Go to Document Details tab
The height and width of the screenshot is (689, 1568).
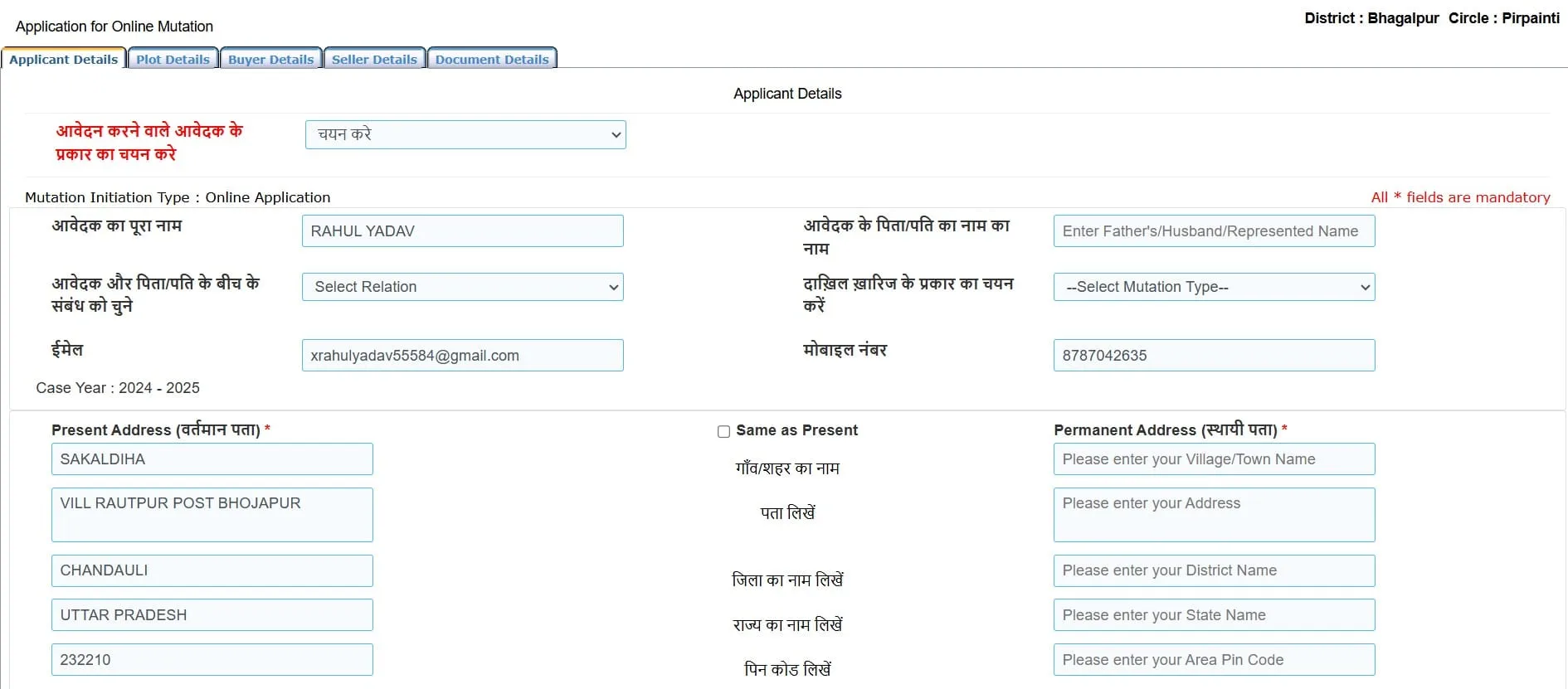(x=492, y=59)
